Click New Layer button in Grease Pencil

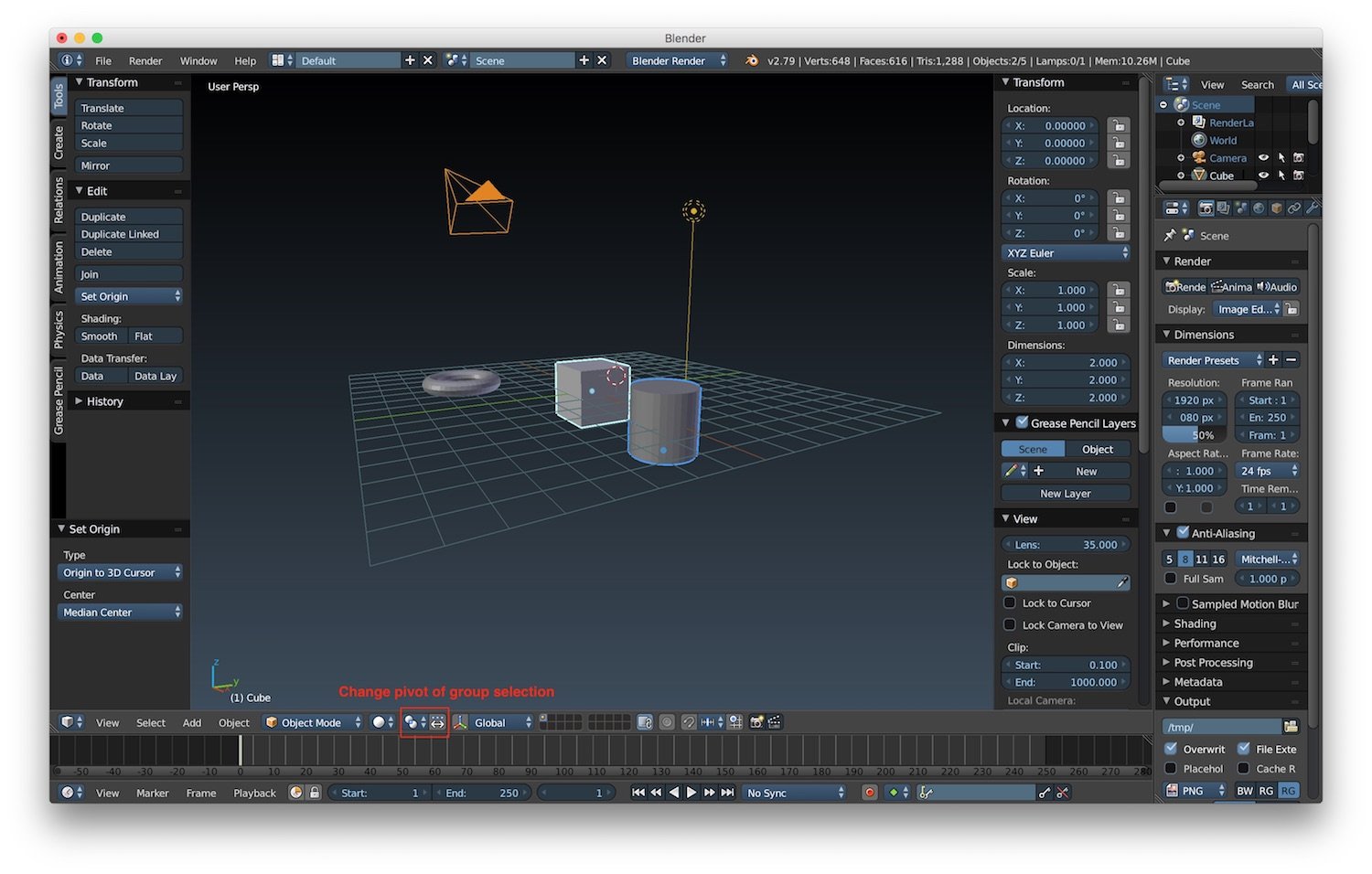point(1067,494)
